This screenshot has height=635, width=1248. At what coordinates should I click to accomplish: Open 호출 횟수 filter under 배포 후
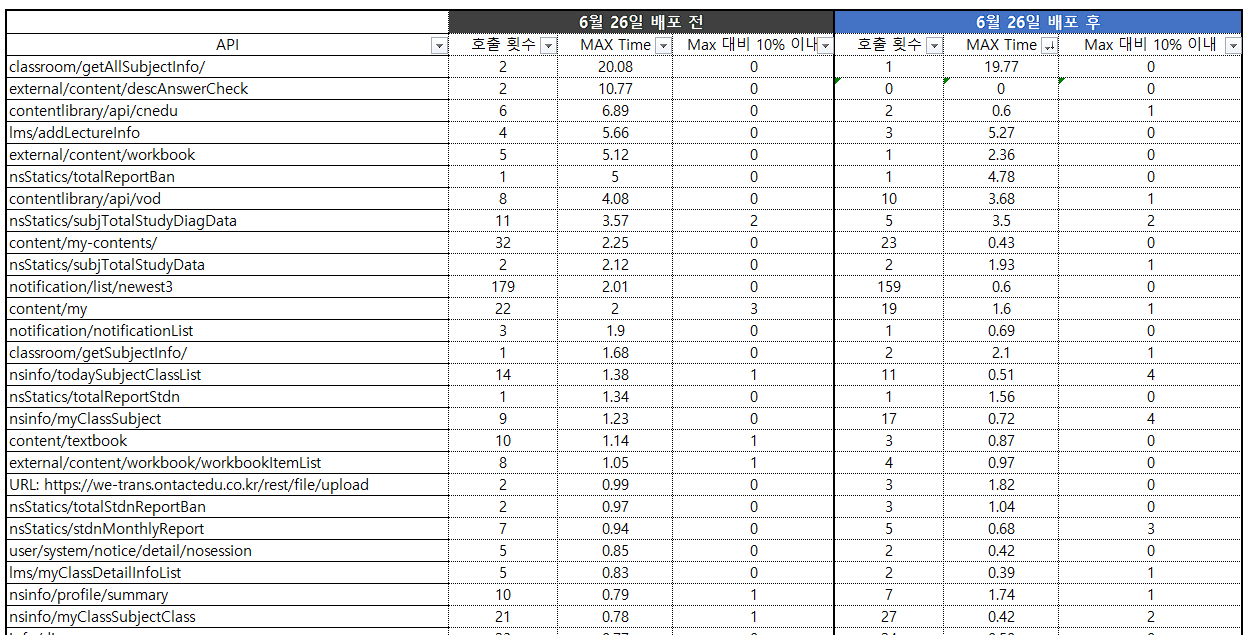pos(934,45)
